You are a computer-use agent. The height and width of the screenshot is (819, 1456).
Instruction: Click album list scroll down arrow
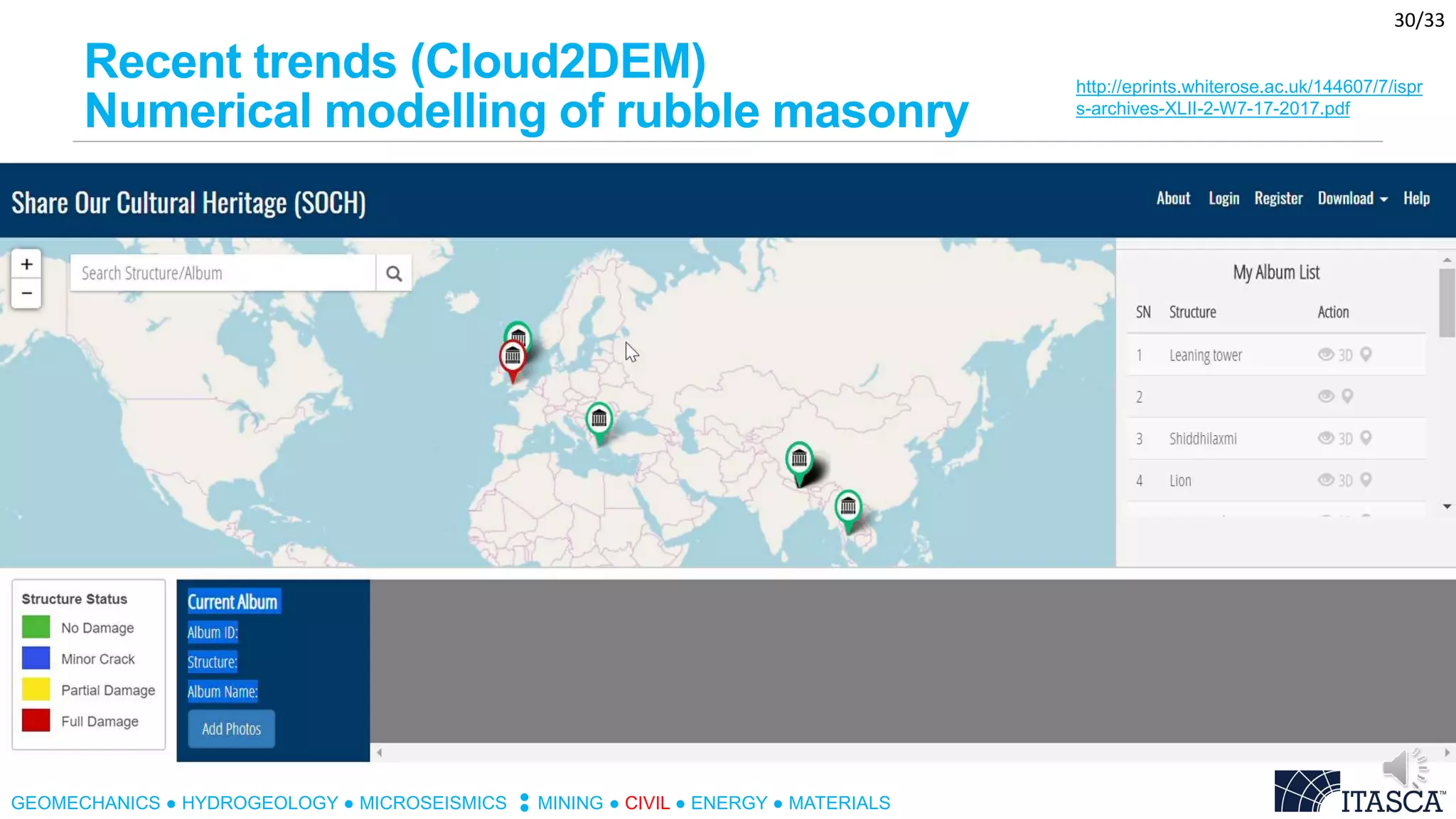tap(1447, 506)
